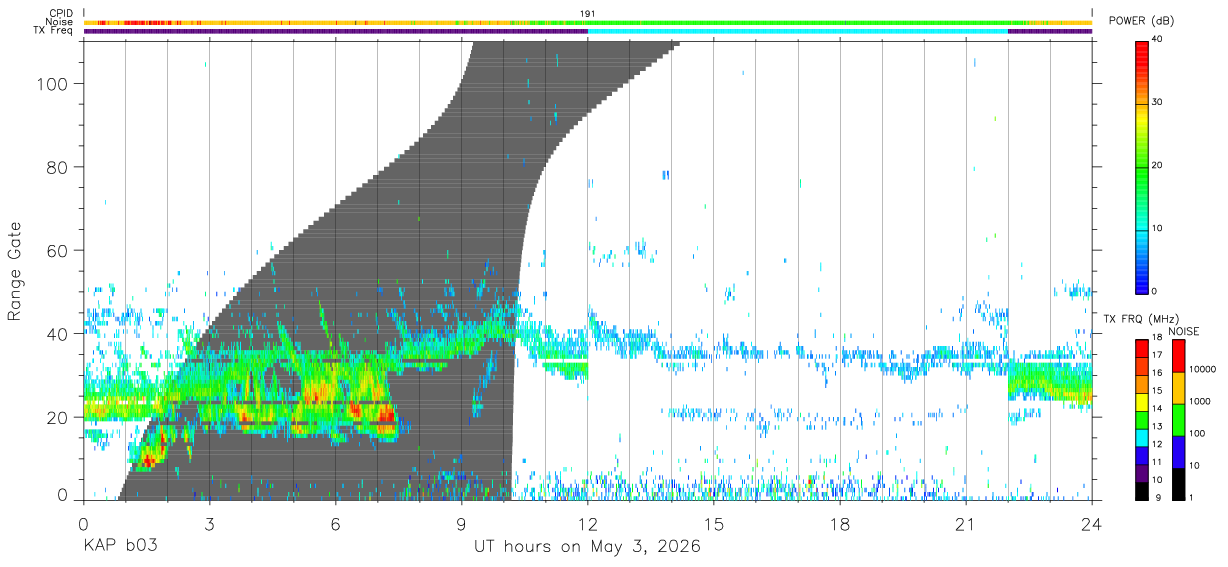
Task: Click the 'TX FRQ (MHz)' legend title
Action: point(1140,318)
